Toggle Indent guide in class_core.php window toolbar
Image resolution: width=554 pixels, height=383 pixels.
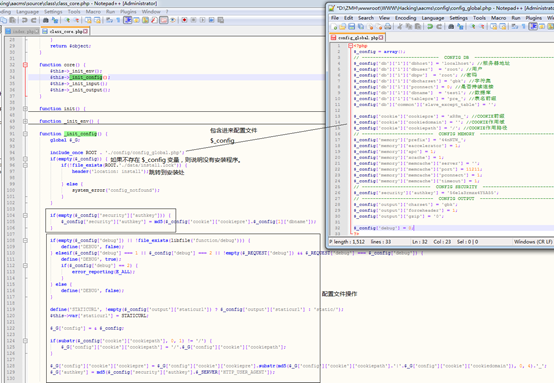[128, 20]
